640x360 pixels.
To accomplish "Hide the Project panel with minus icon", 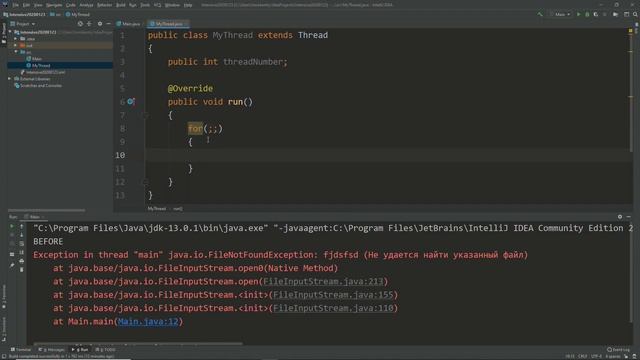I will (x=108, y=24).
